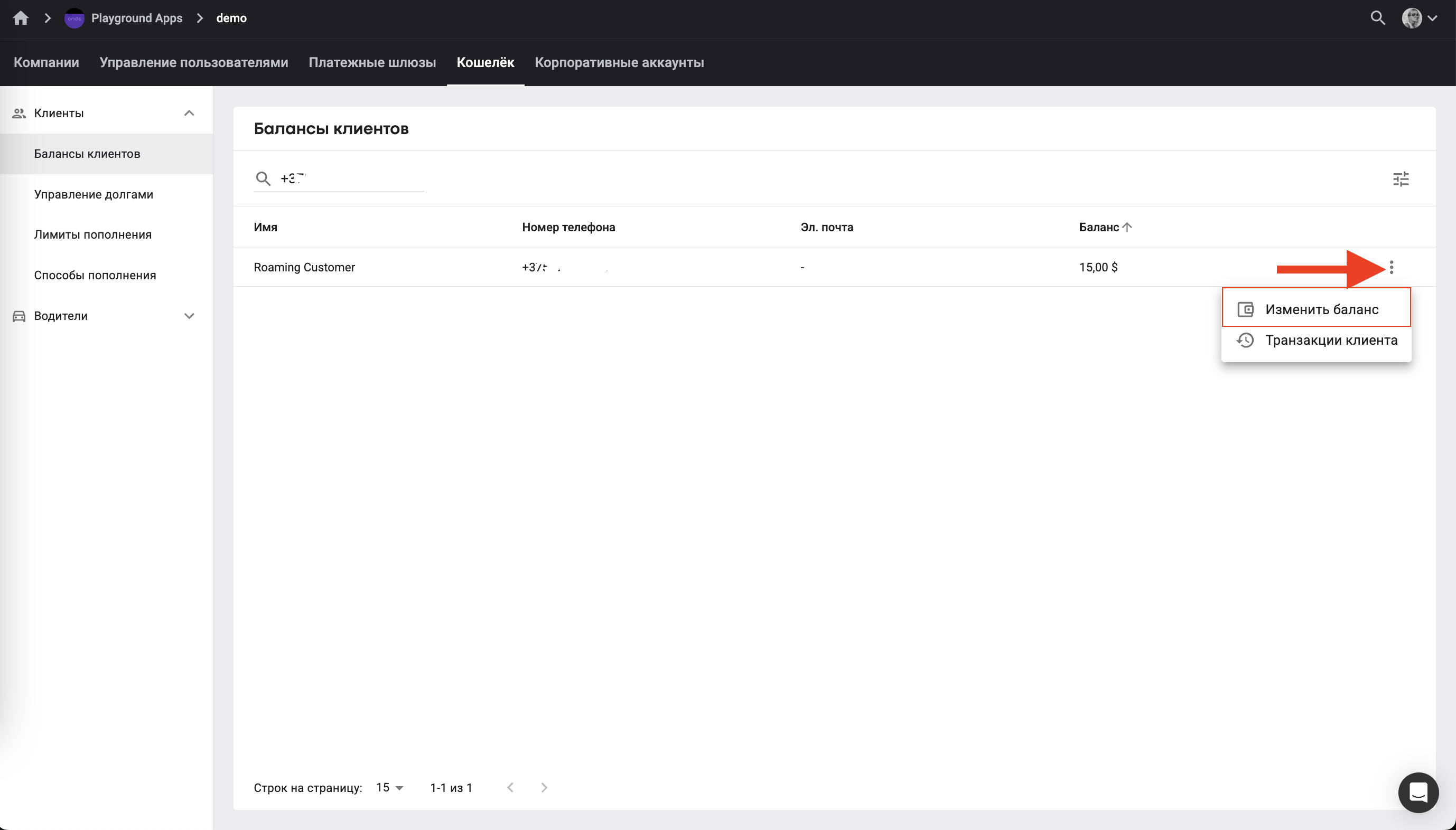The height and width of the screenshot is (830, 1456).
Task: Select Транзакции клиента menu entry
Action: click(1331, 341)
